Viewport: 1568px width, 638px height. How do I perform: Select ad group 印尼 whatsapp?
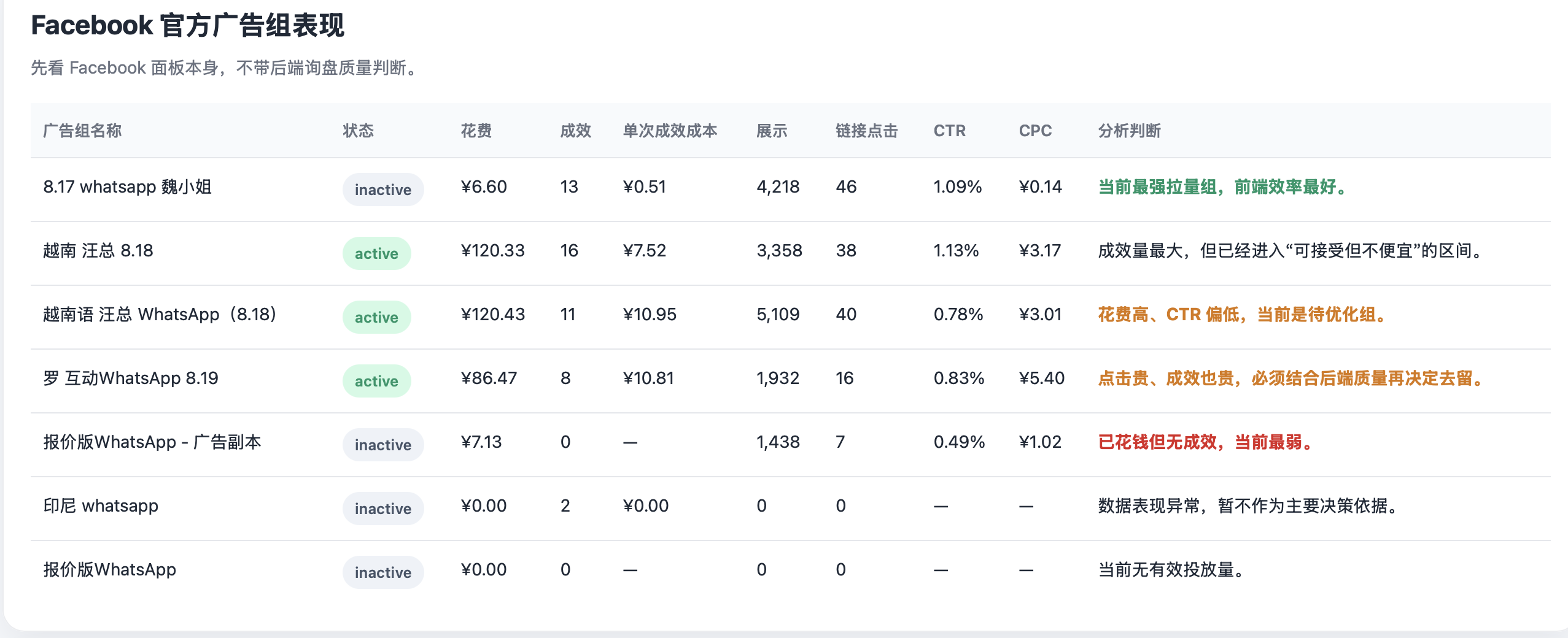point(101,505)
